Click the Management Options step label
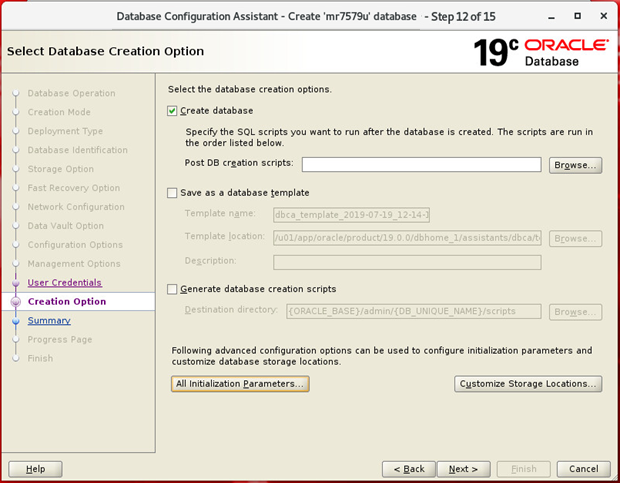 click(x=74, y=264)
